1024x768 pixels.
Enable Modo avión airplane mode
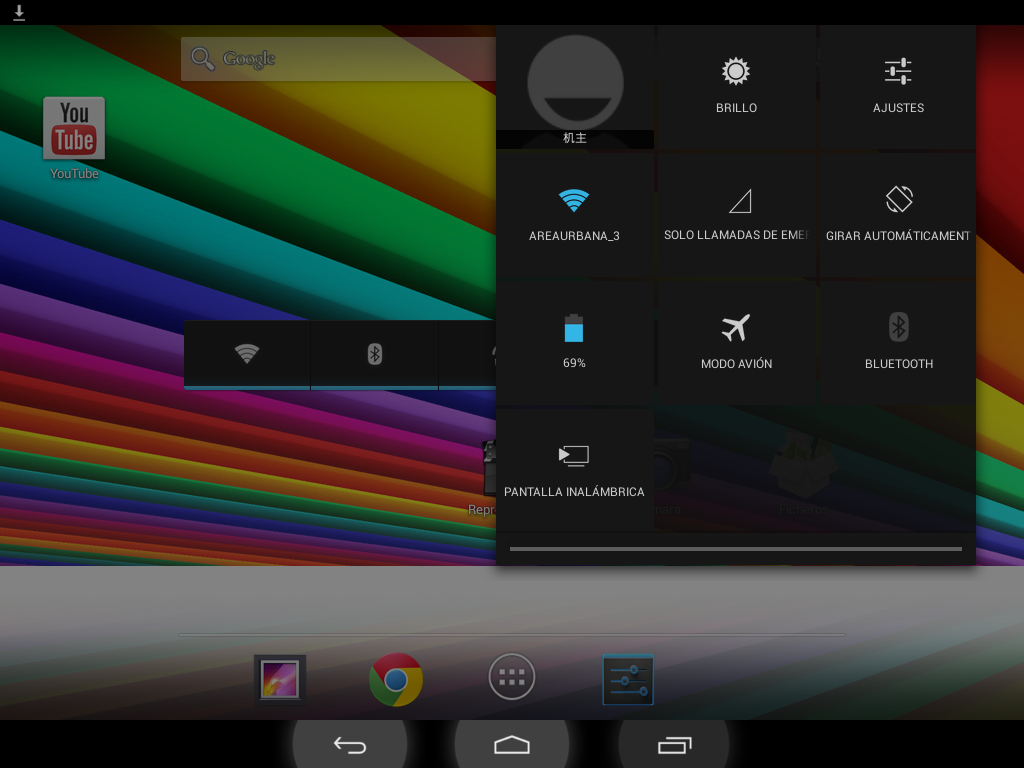point(736,342)
